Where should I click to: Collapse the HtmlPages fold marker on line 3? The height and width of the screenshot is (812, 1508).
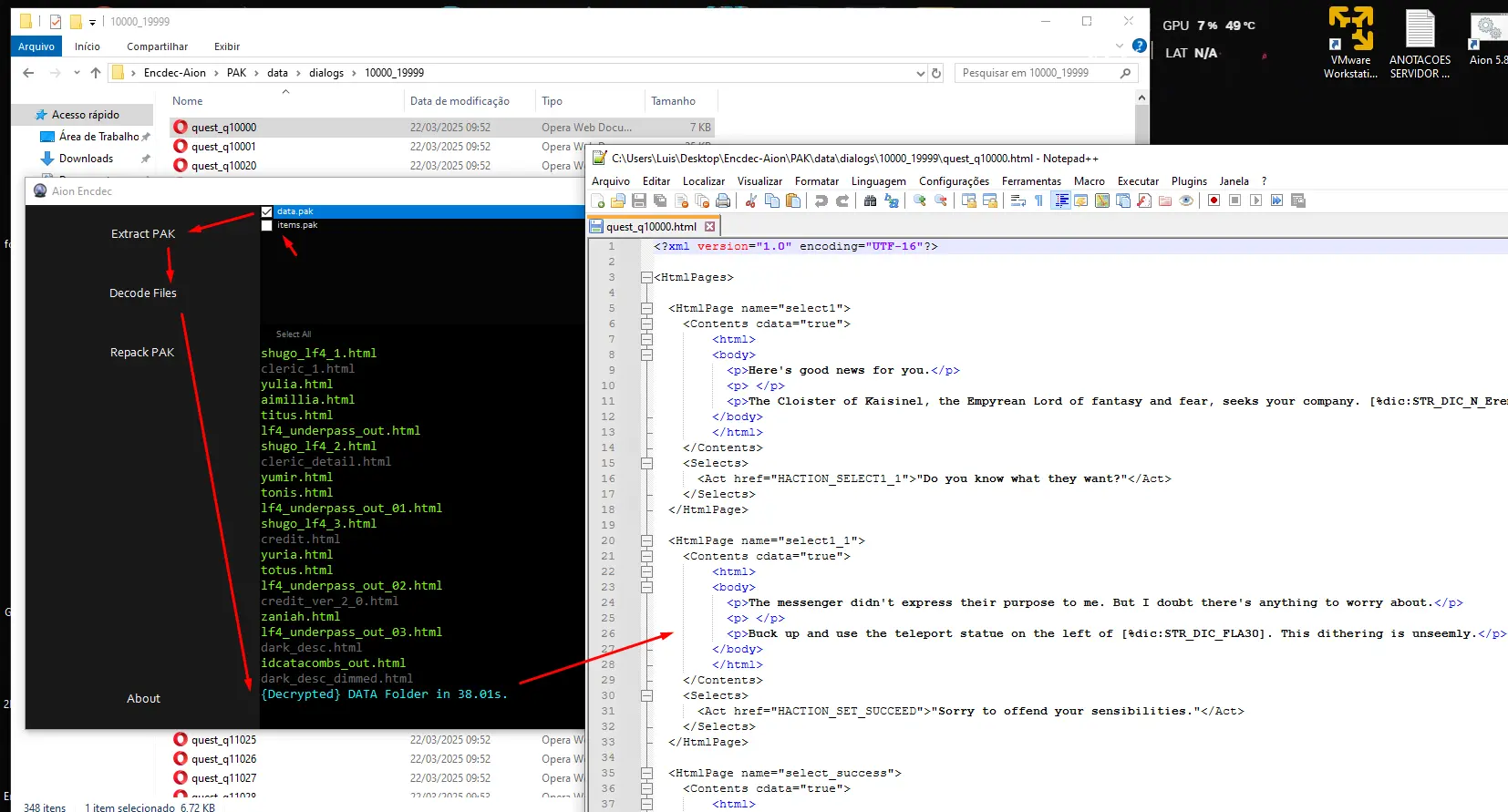coord(646,277)
